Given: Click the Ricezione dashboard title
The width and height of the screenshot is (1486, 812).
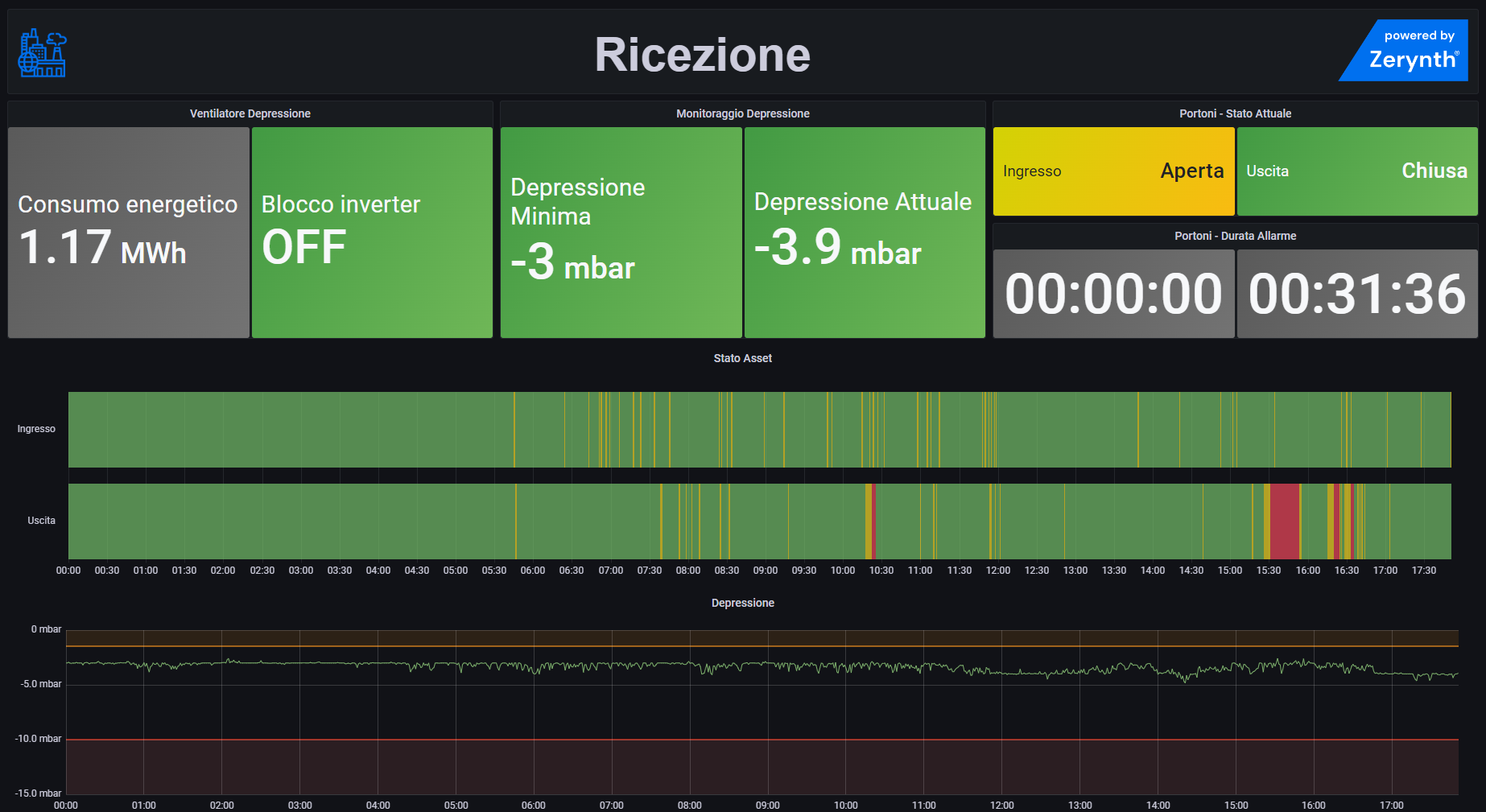Looking at the screenshot, I should (702, 55).
